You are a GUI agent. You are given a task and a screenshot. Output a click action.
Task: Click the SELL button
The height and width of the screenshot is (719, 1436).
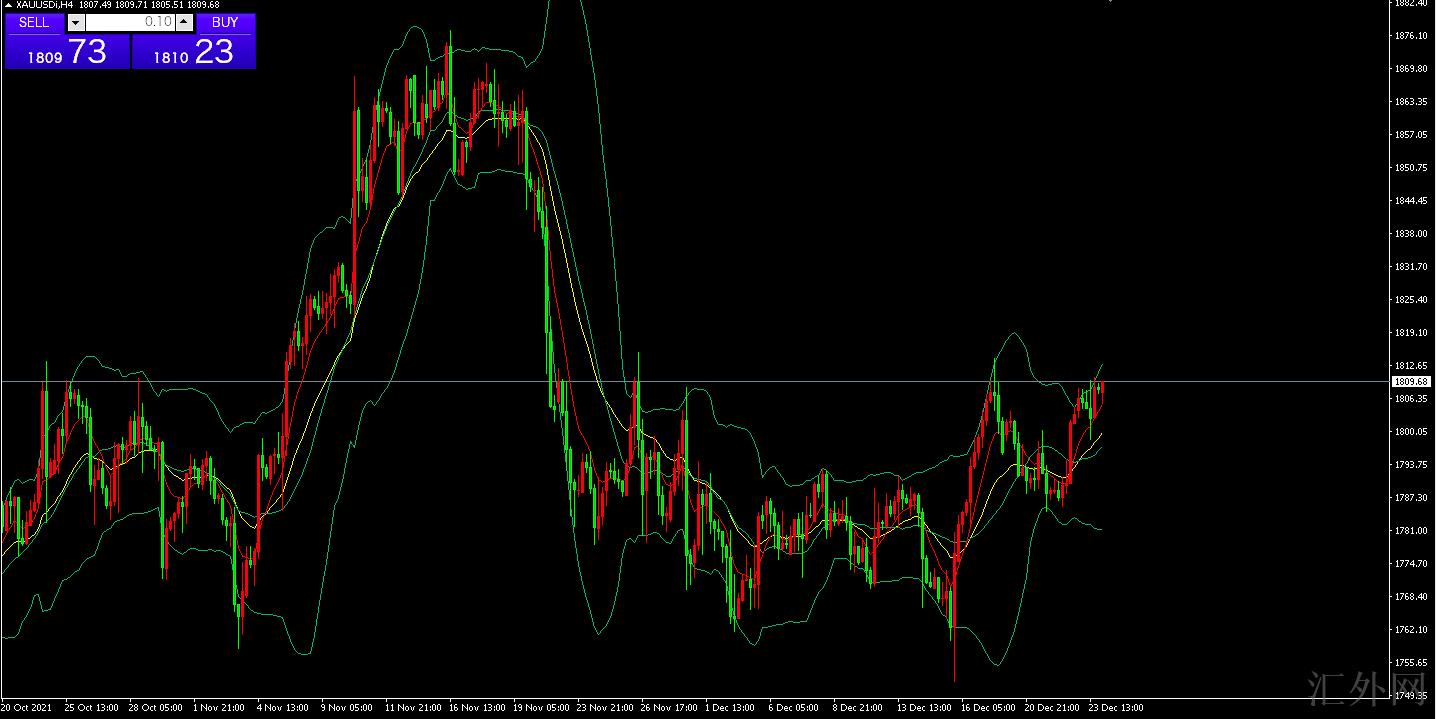34,22
